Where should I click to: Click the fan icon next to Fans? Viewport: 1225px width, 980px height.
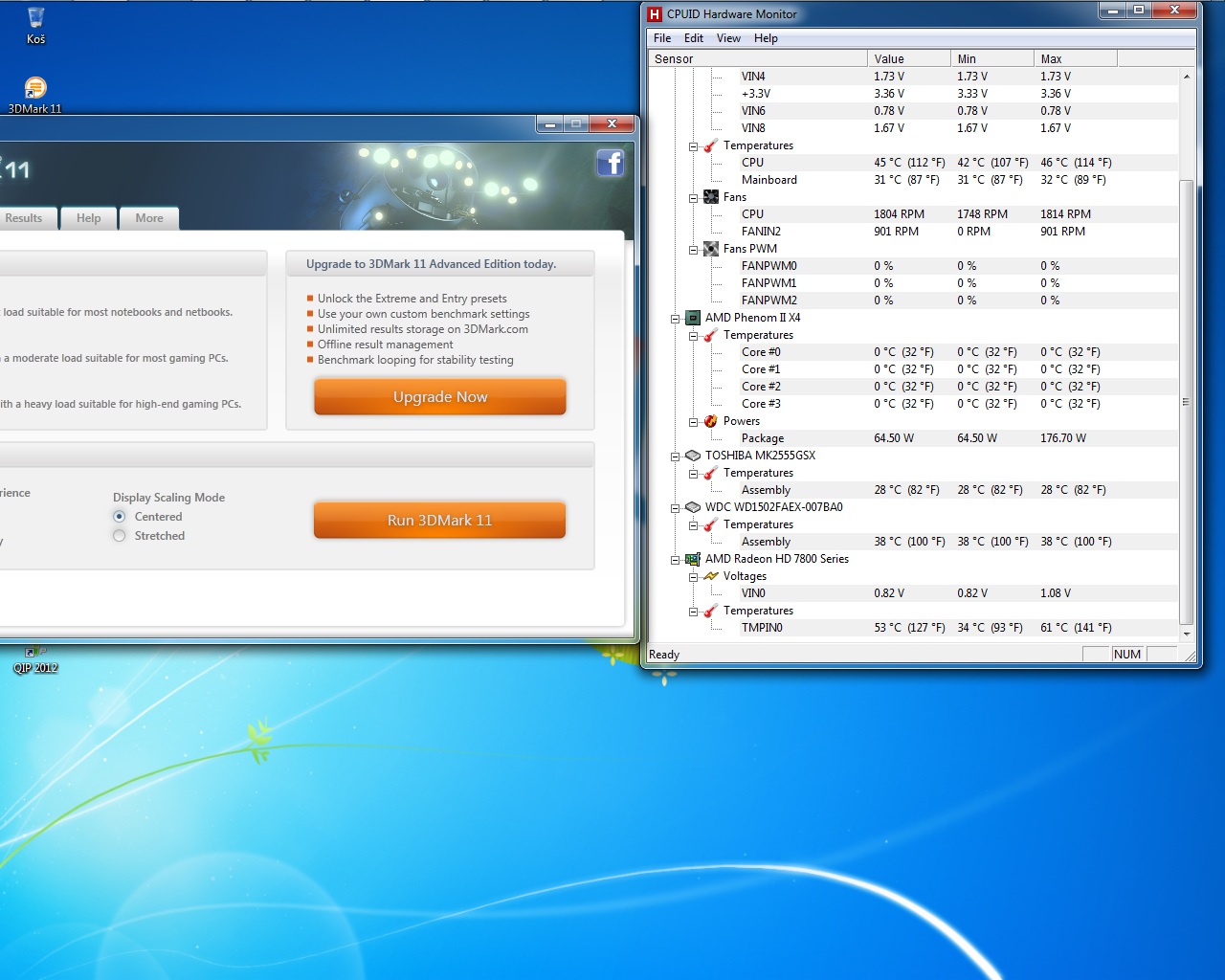[x=710, y=197]
